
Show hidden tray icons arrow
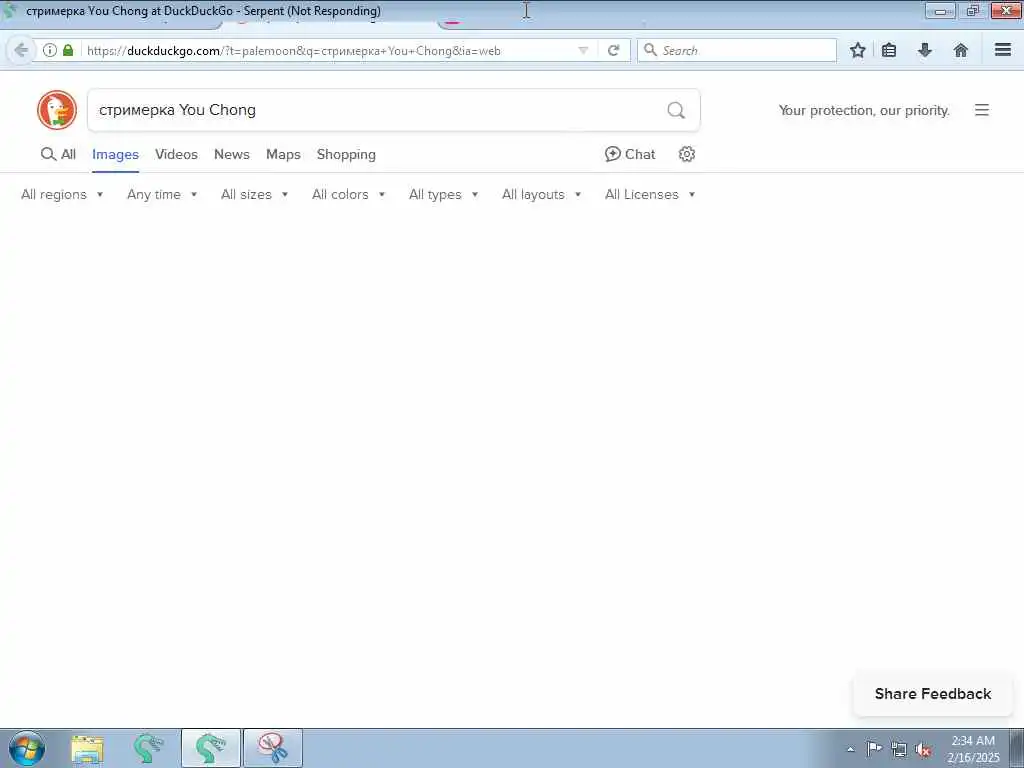point(850,750)
